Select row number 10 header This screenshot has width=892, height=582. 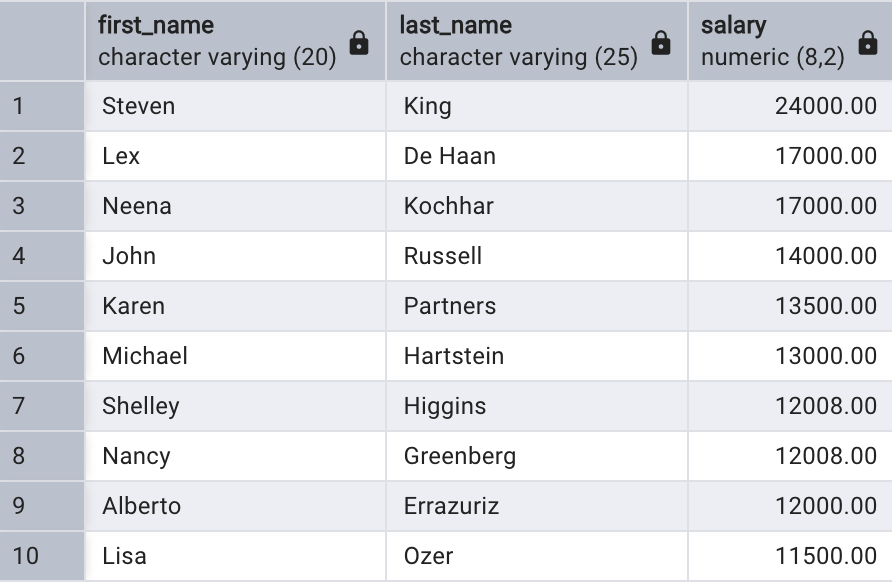pyautogui.click(x=42, y=556)
